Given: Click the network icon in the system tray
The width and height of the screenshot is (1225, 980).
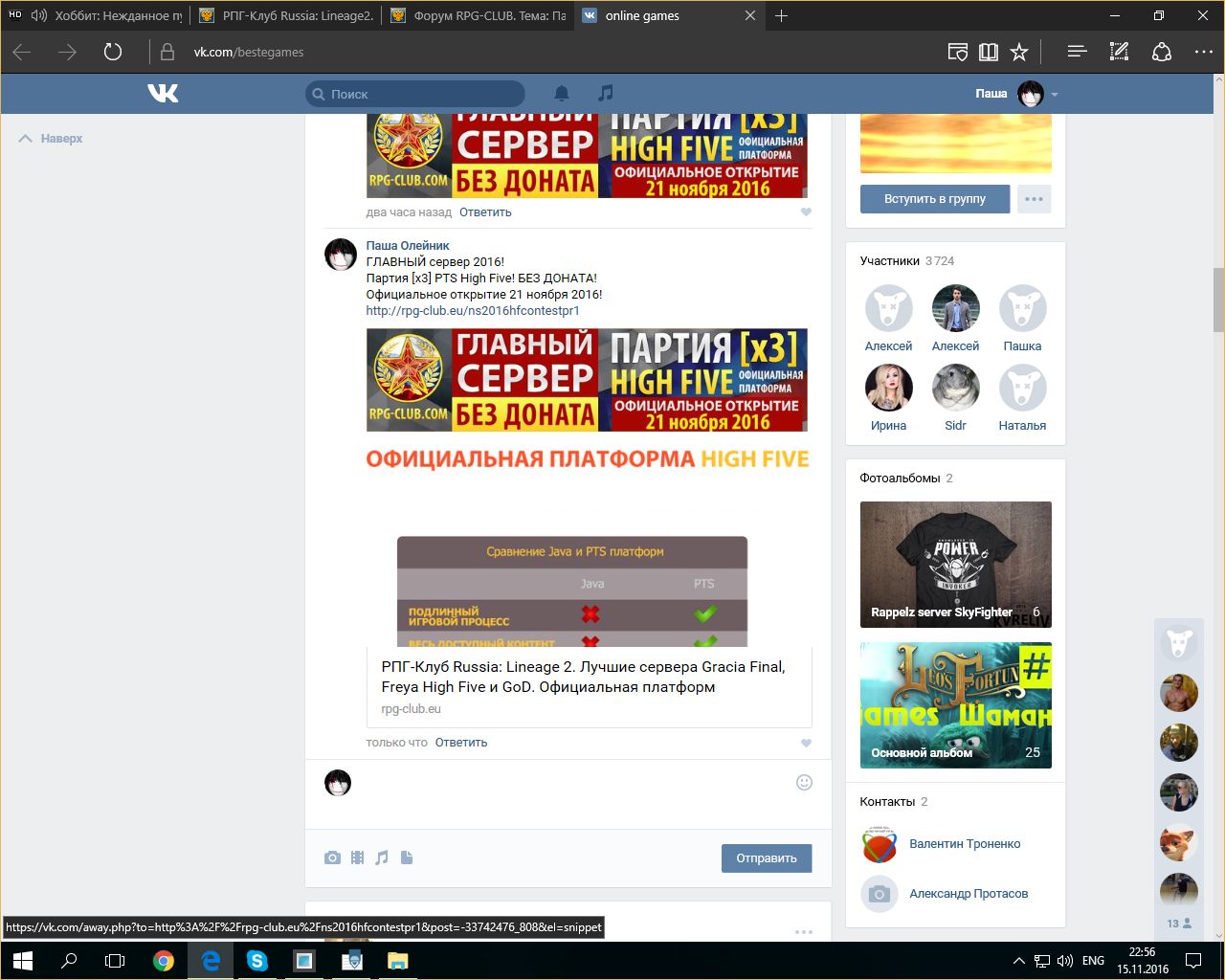Looking at the screenshot, I should pyautogui.click(x=1041, y=961).
